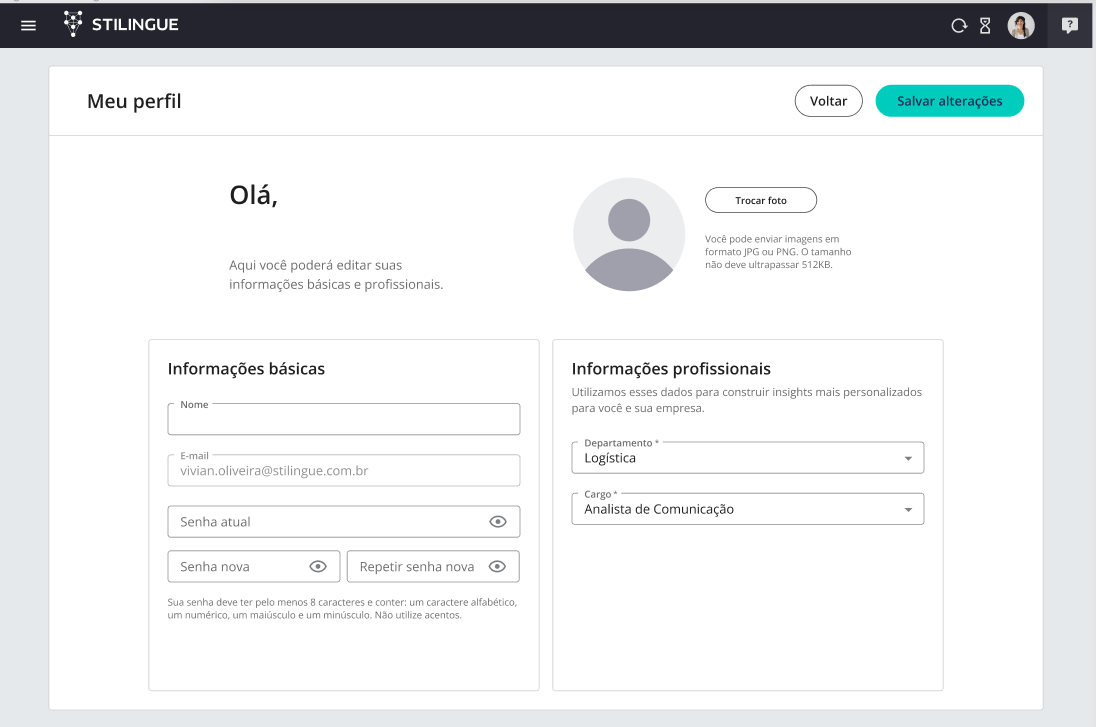Click the Trocar foto button
The height and width of the screenshot is (727, 1096).
(761, 201)
